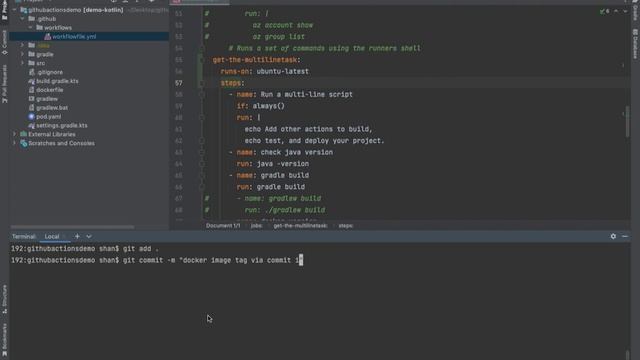Hide the Terminal panel with minimize icon
640x360 pixels.
[x=625, y=236]
